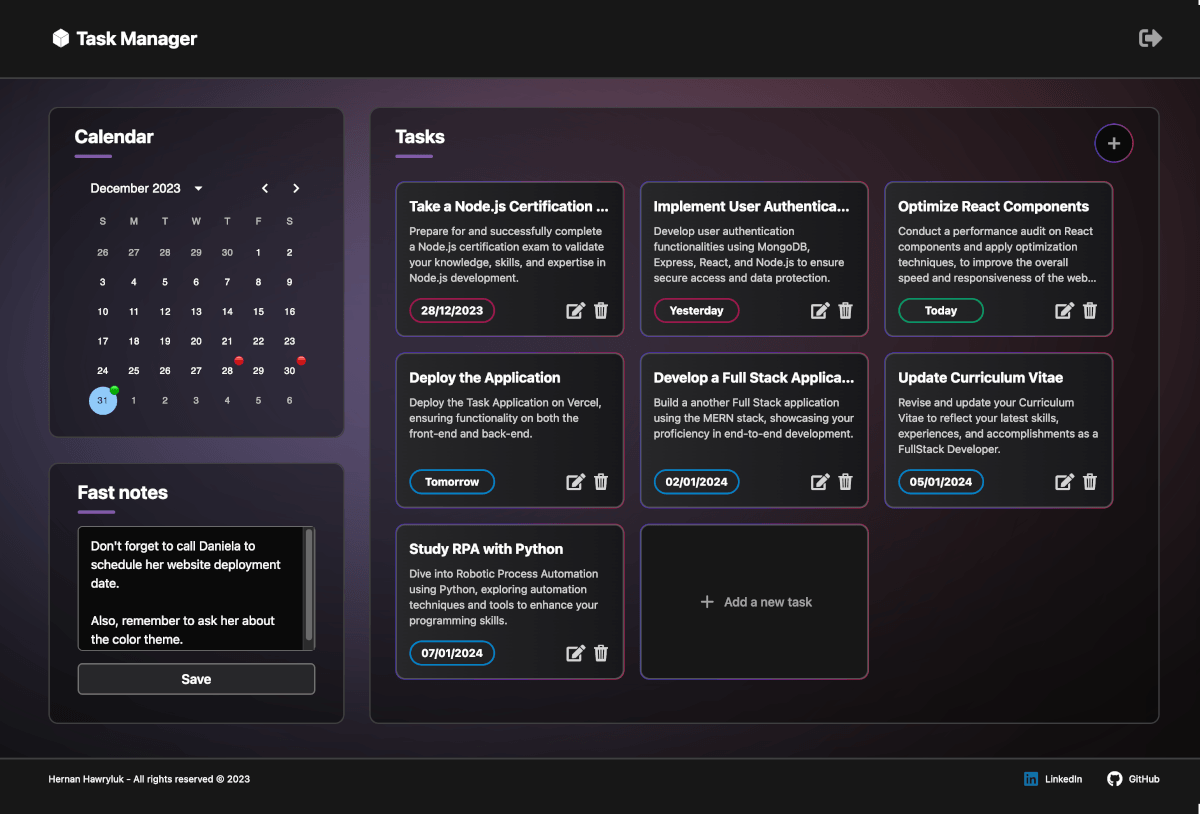Click the round plus button in Tasks
This screenshot has height=814, width=1200.
tap(1114, 144)
